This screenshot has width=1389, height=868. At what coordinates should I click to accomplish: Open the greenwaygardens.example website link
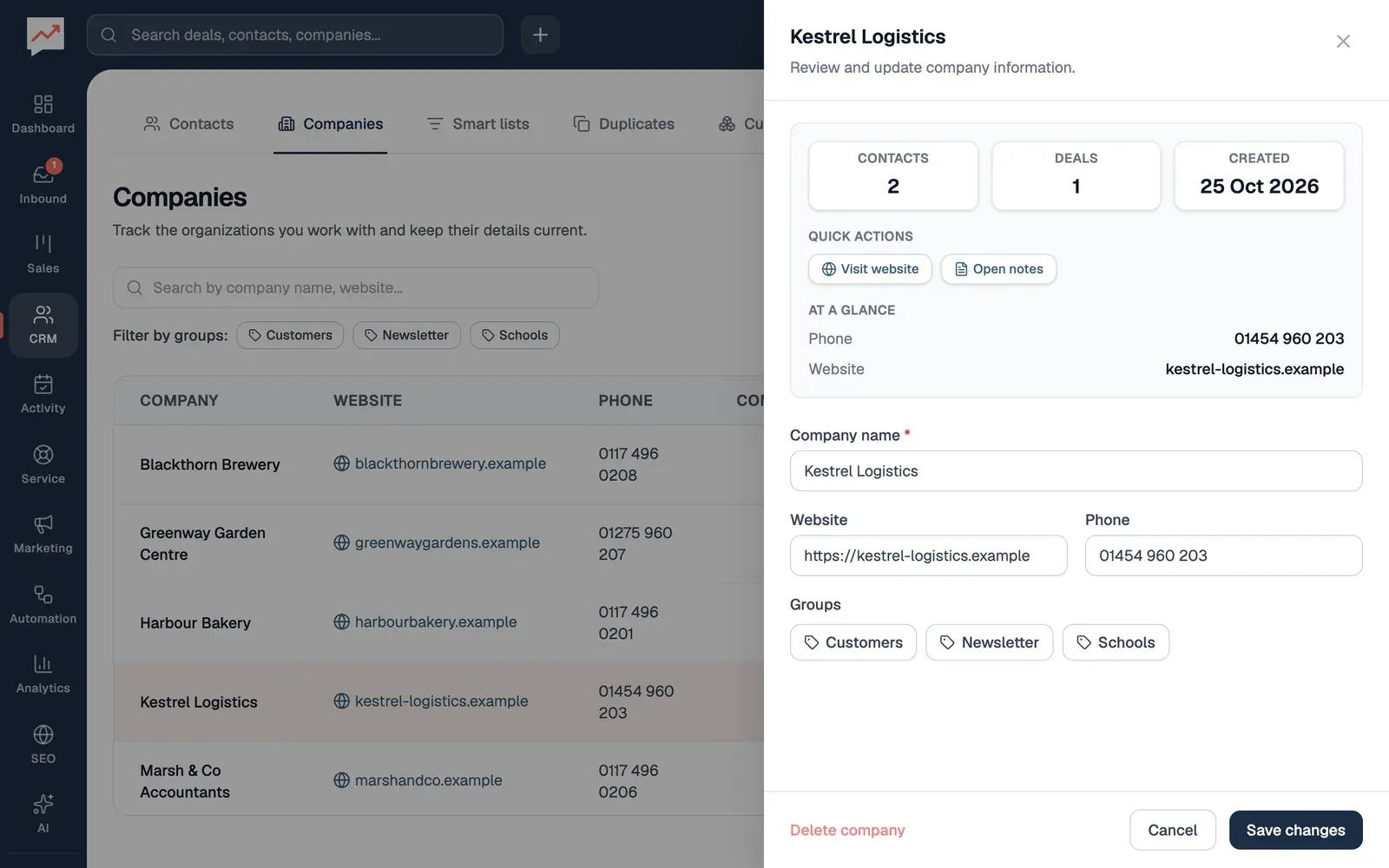pos(447,542)
